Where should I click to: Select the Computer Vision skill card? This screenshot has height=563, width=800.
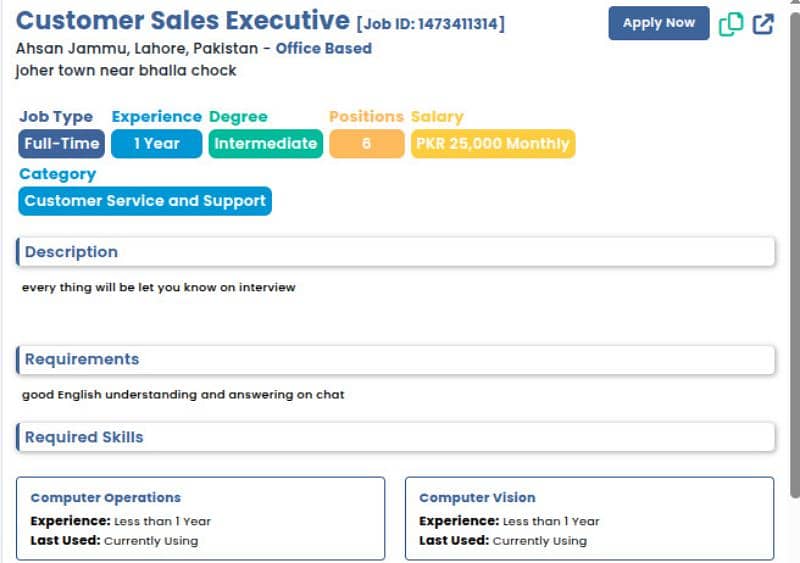click(x=589, y=519)
